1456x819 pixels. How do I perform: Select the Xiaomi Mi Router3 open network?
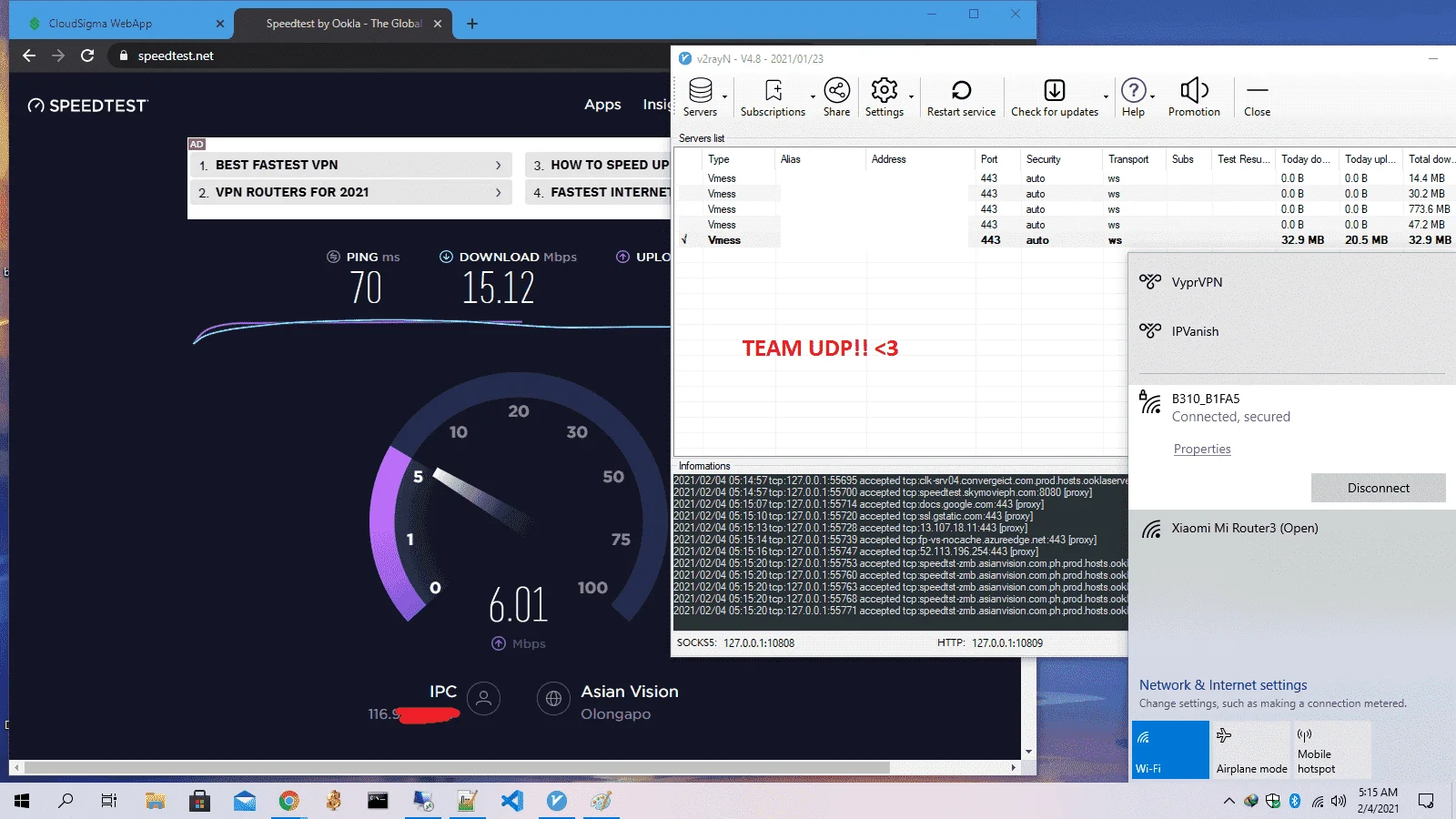tap(1292, 528)
